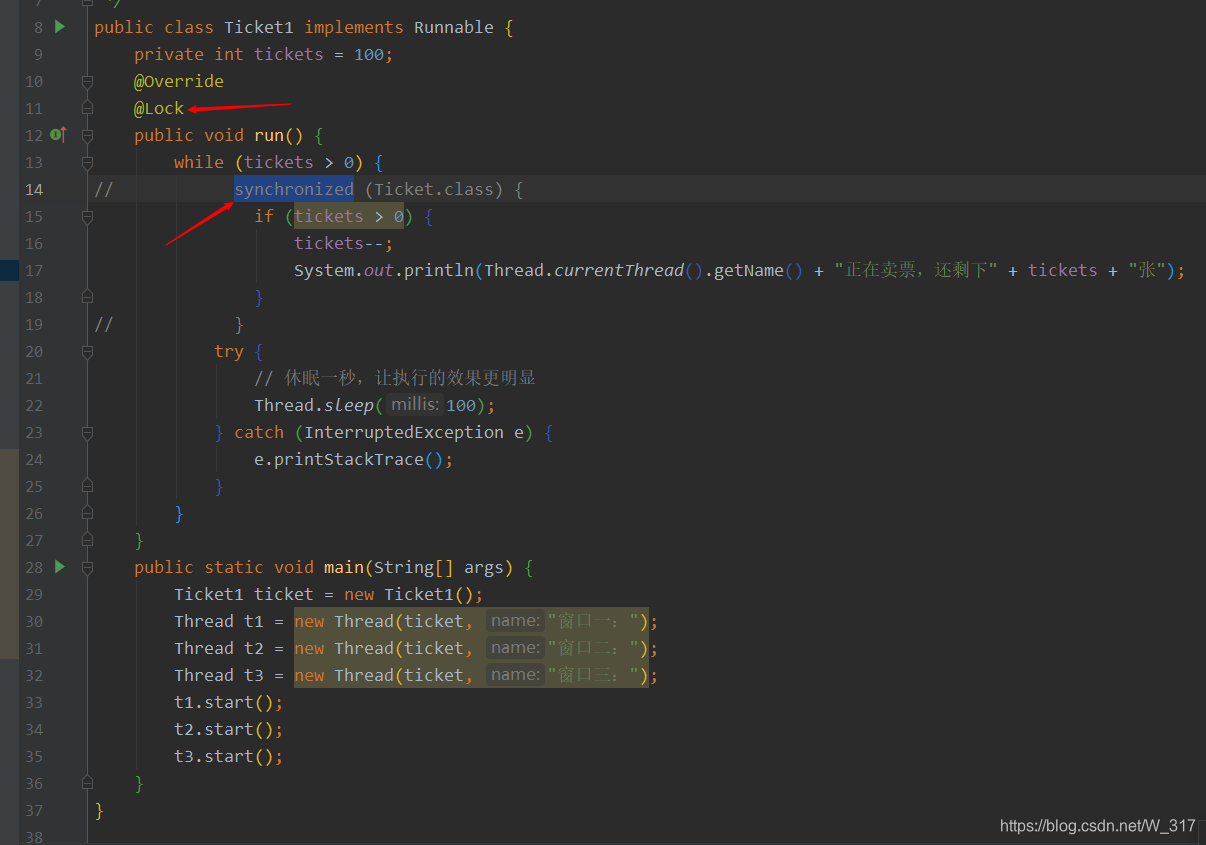Click the string "张"
This screenshot has height=845, width=1206.
click(1146, 270)
